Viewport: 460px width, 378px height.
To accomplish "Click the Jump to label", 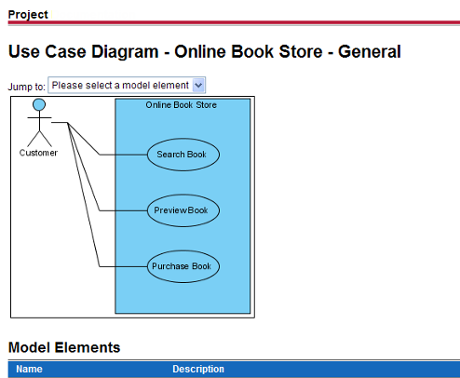I will click(27, 87).
